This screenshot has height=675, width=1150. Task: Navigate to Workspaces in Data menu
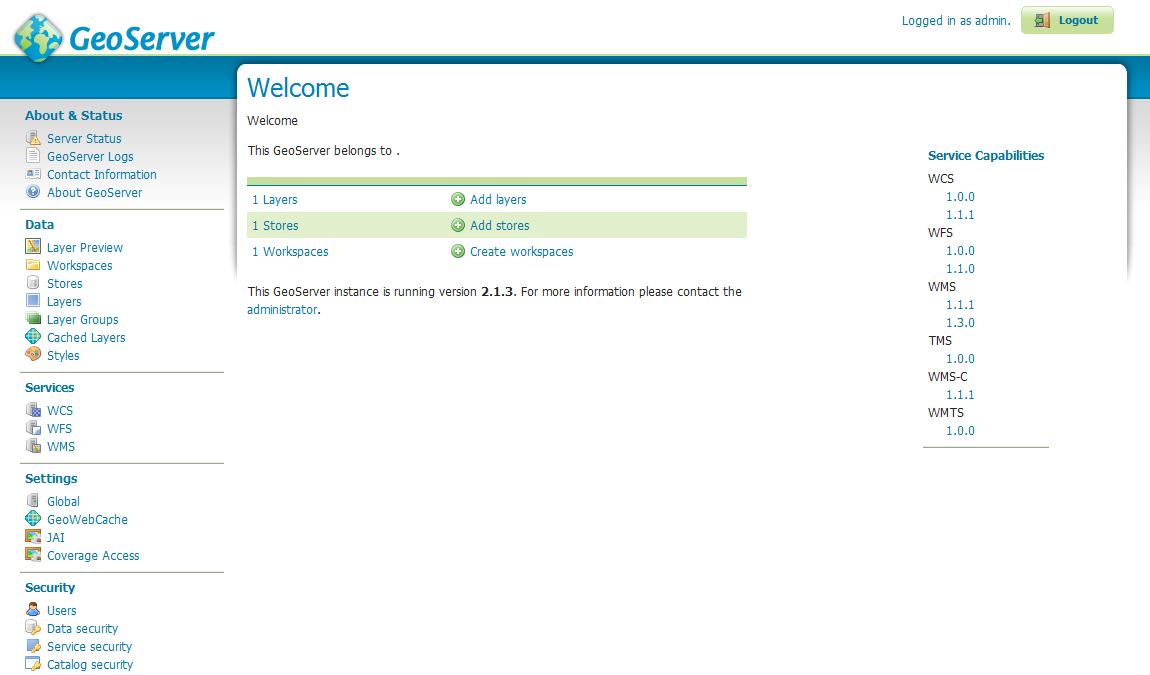80,266
